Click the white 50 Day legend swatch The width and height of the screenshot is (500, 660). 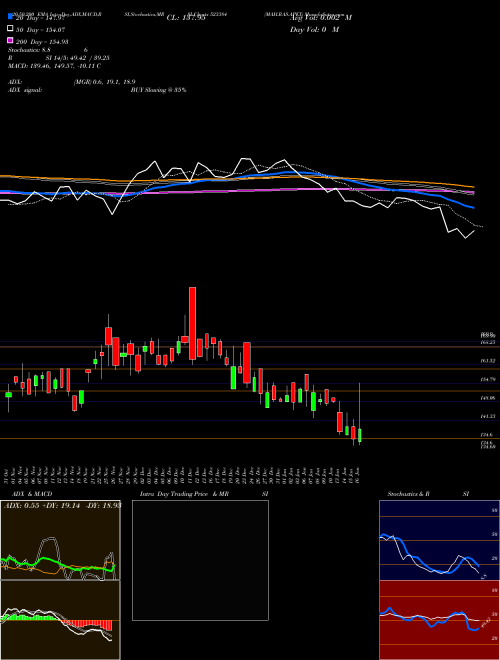[x=11, y=29]
